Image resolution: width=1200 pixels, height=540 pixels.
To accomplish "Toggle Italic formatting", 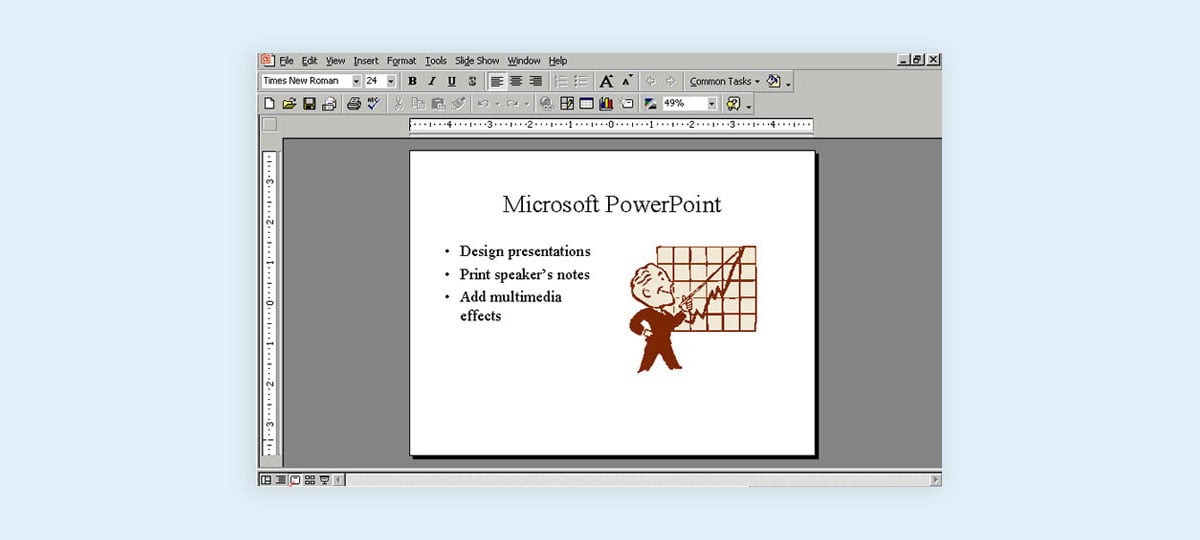I will (432, 81).
